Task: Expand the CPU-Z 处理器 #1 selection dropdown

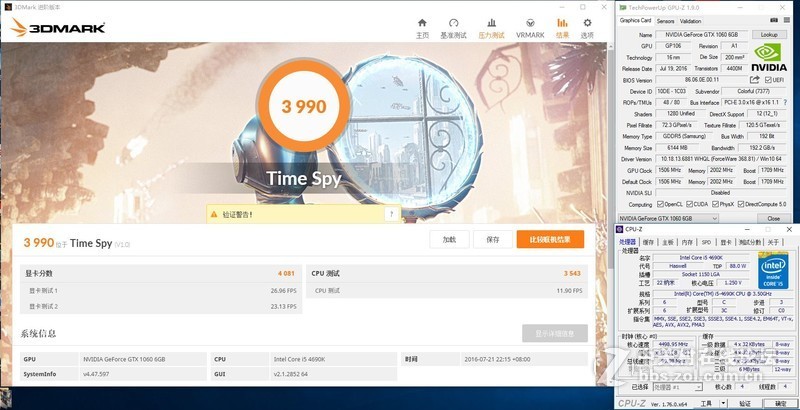Action: 698,387
